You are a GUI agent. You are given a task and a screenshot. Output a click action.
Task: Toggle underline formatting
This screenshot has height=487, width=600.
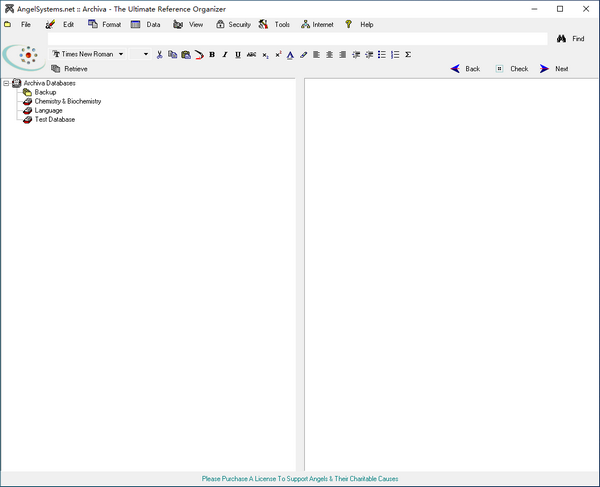[238, 54]
